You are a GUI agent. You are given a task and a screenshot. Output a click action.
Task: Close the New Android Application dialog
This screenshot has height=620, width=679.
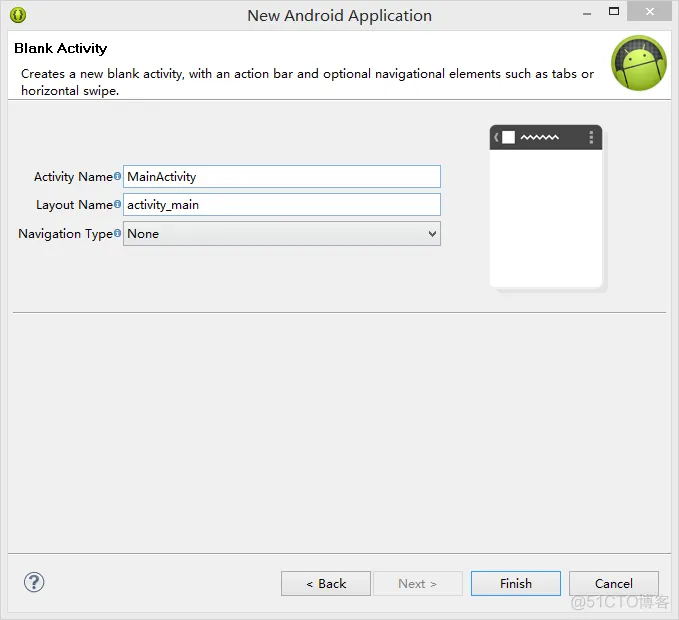click(x=650, y=11)
